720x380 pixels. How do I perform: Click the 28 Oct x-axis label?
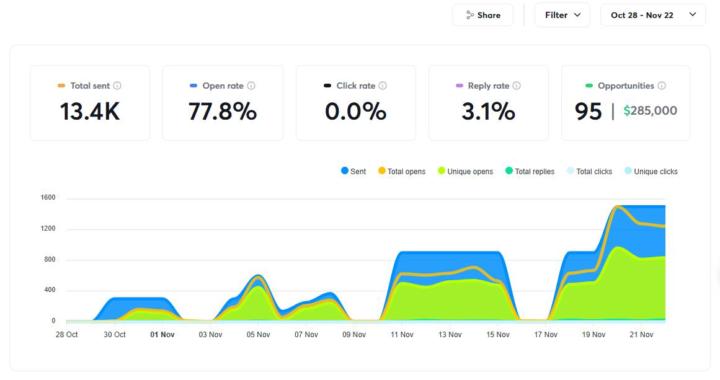[x=67, y=335]
